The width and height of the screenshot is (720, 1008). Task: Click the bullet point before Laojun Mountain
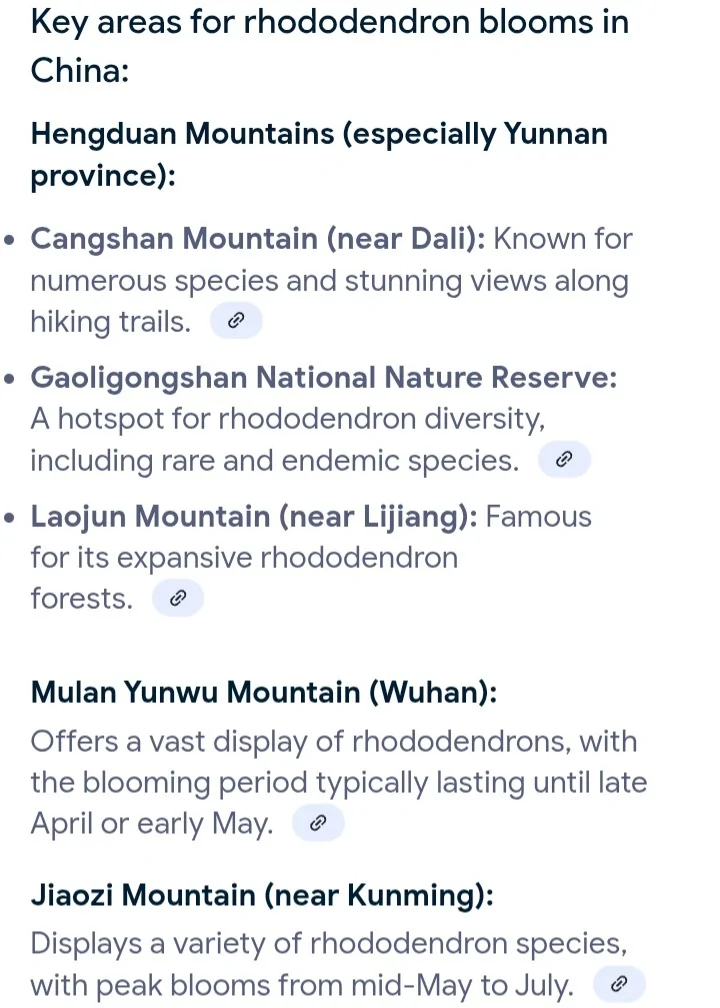click(x=9, y=518)
